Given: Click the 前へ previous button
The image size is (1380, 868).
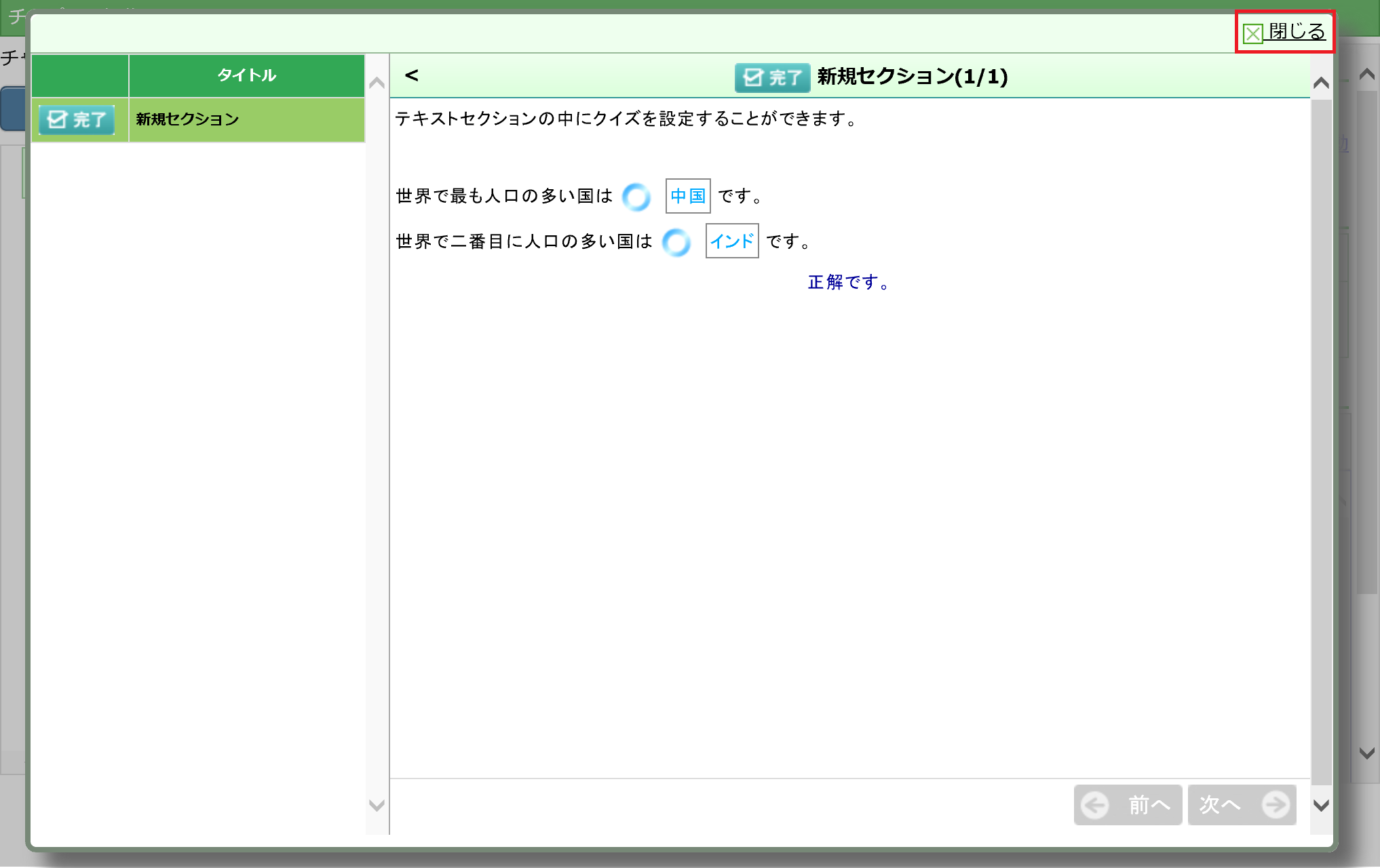Looking at the screenshot, I should (1128, 805).
